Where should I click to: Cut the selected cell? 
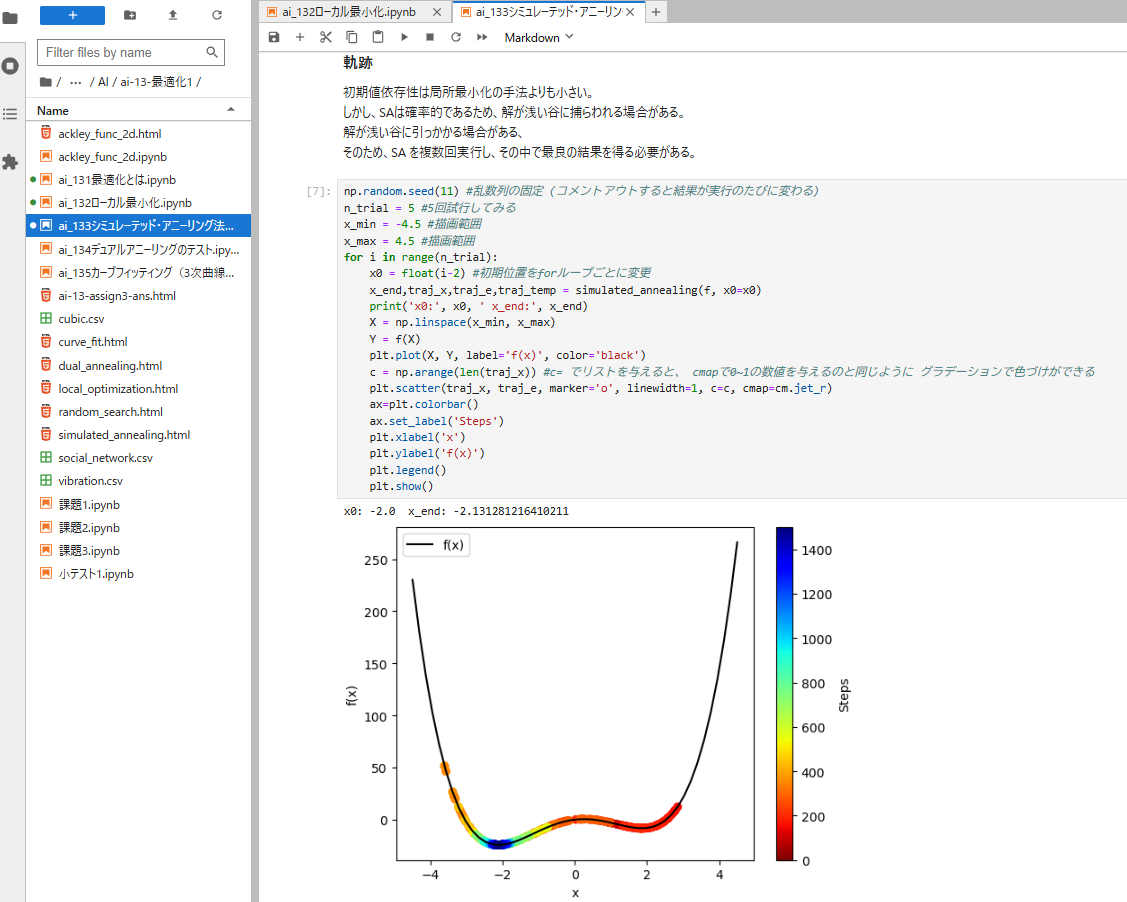pyautogui.click(x=326, y=37)
